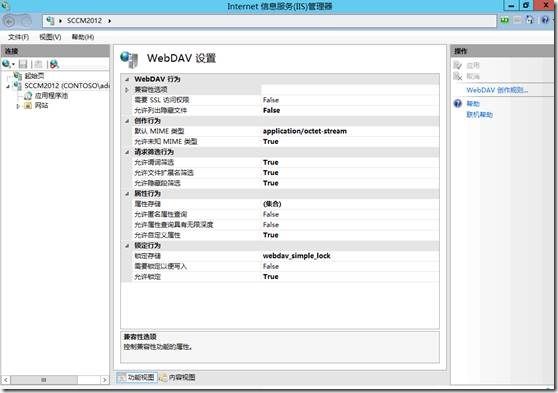The image size is (558, 393).
Task: Select the 允许自定义属性 property name
Action: [157, 235]
